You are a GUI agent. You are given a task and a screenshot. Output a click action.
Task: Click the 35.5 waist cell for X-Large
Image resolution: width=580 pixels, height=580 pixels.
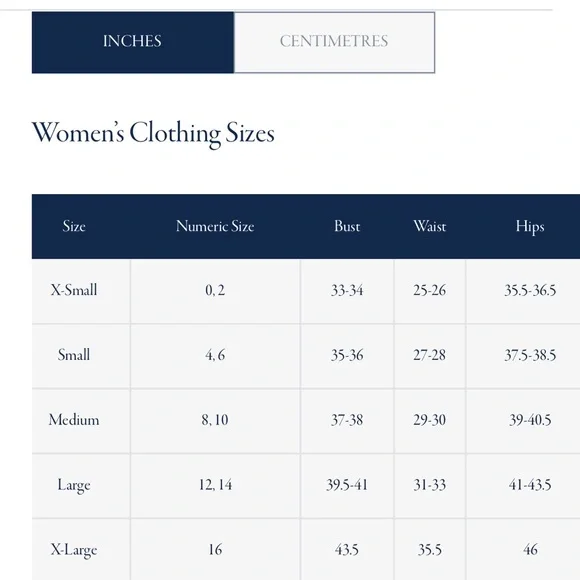(430, 550)
